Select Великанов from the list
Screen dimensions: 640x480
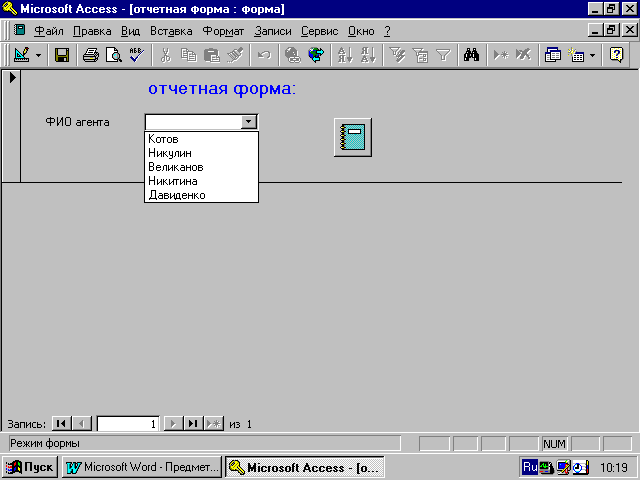pos(202,167)
